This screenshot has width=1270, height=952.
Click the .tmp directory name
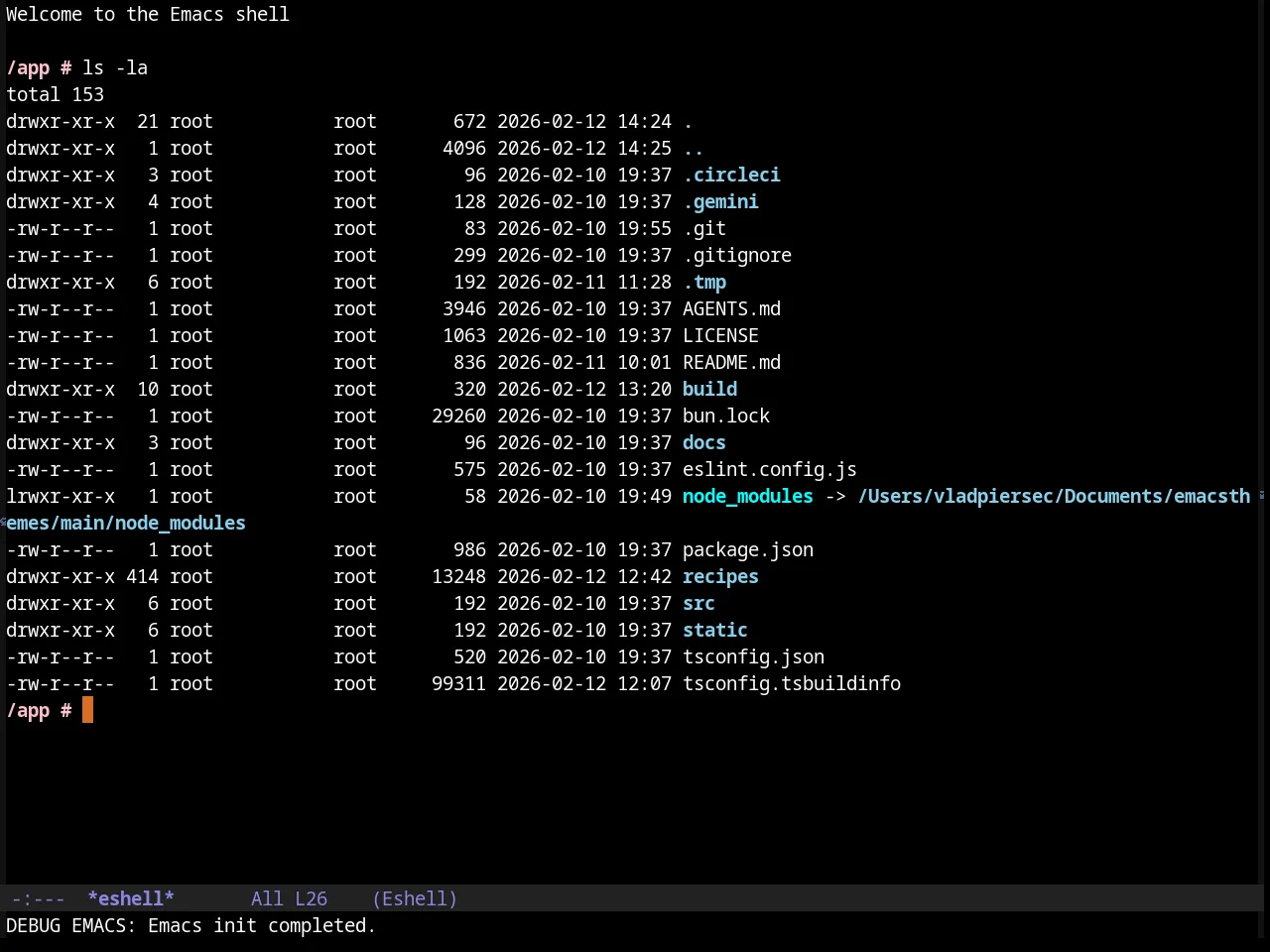[x=704, y=283]
